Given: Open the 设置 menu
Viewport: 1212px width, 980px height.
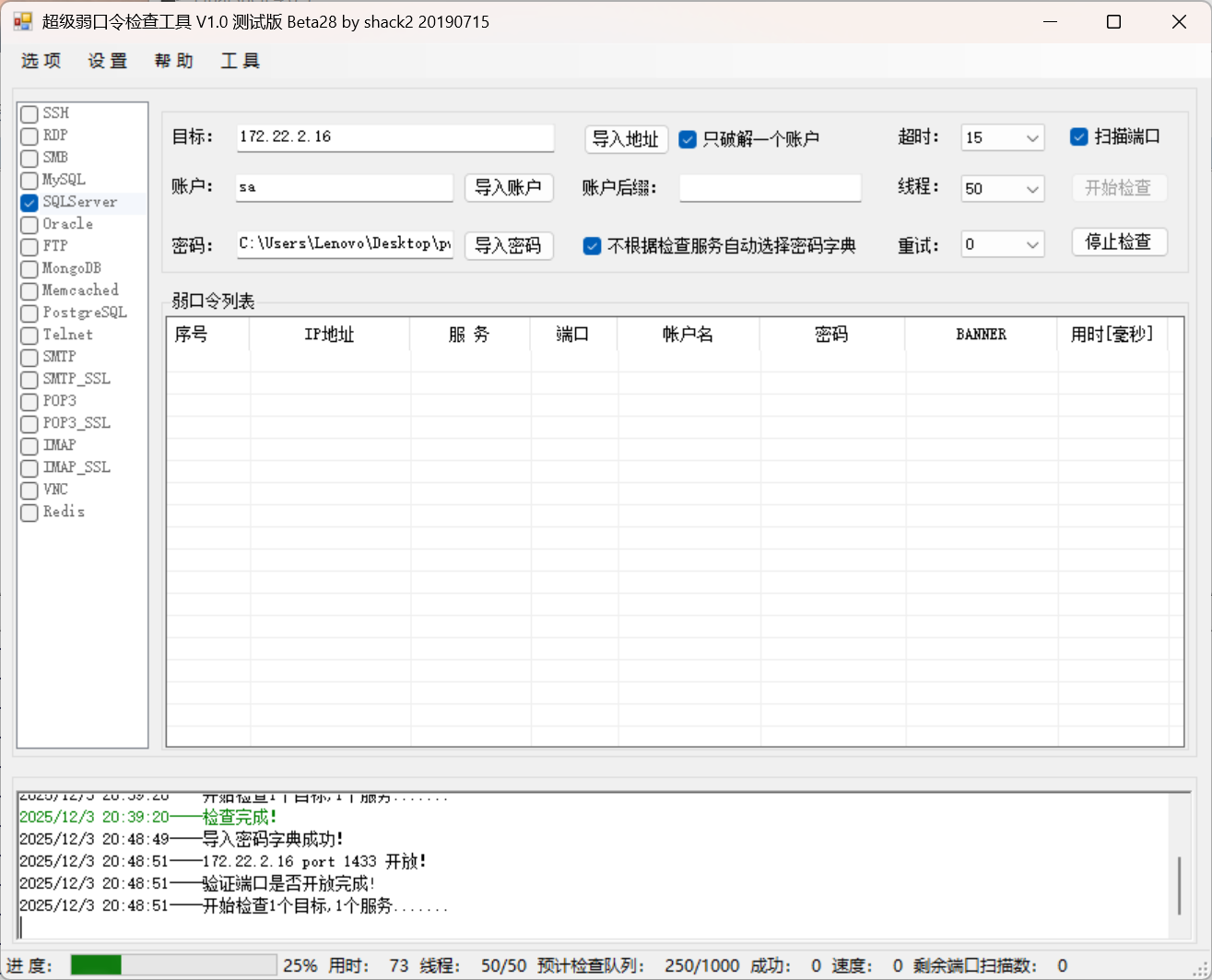Looking at the screenshot, I should click(x=108, y=61).
